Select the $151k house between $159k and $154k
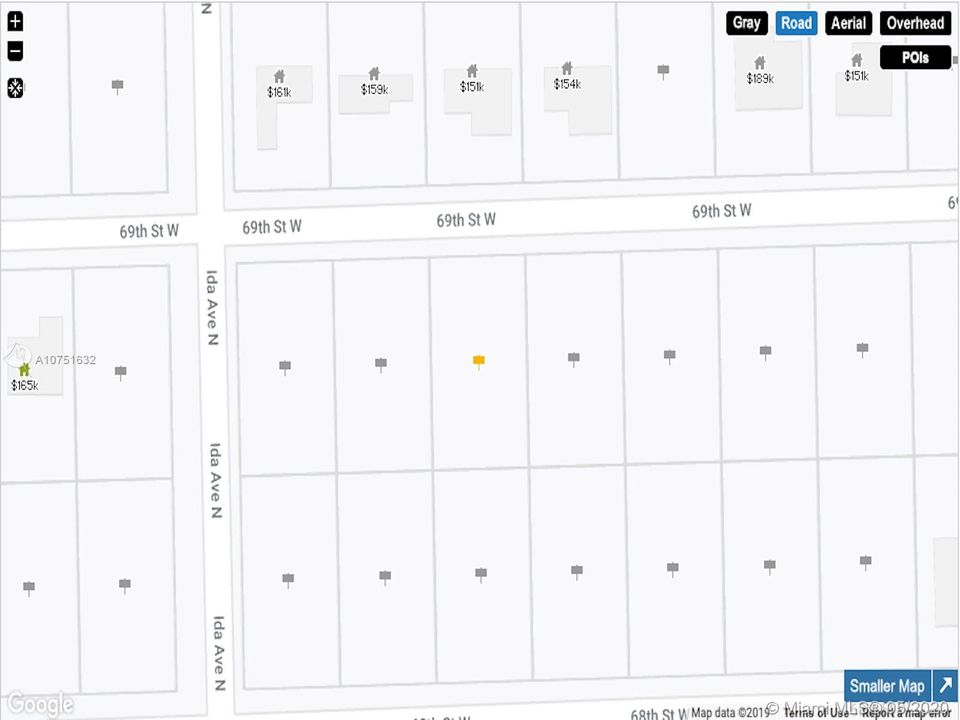 pos(472,78)
